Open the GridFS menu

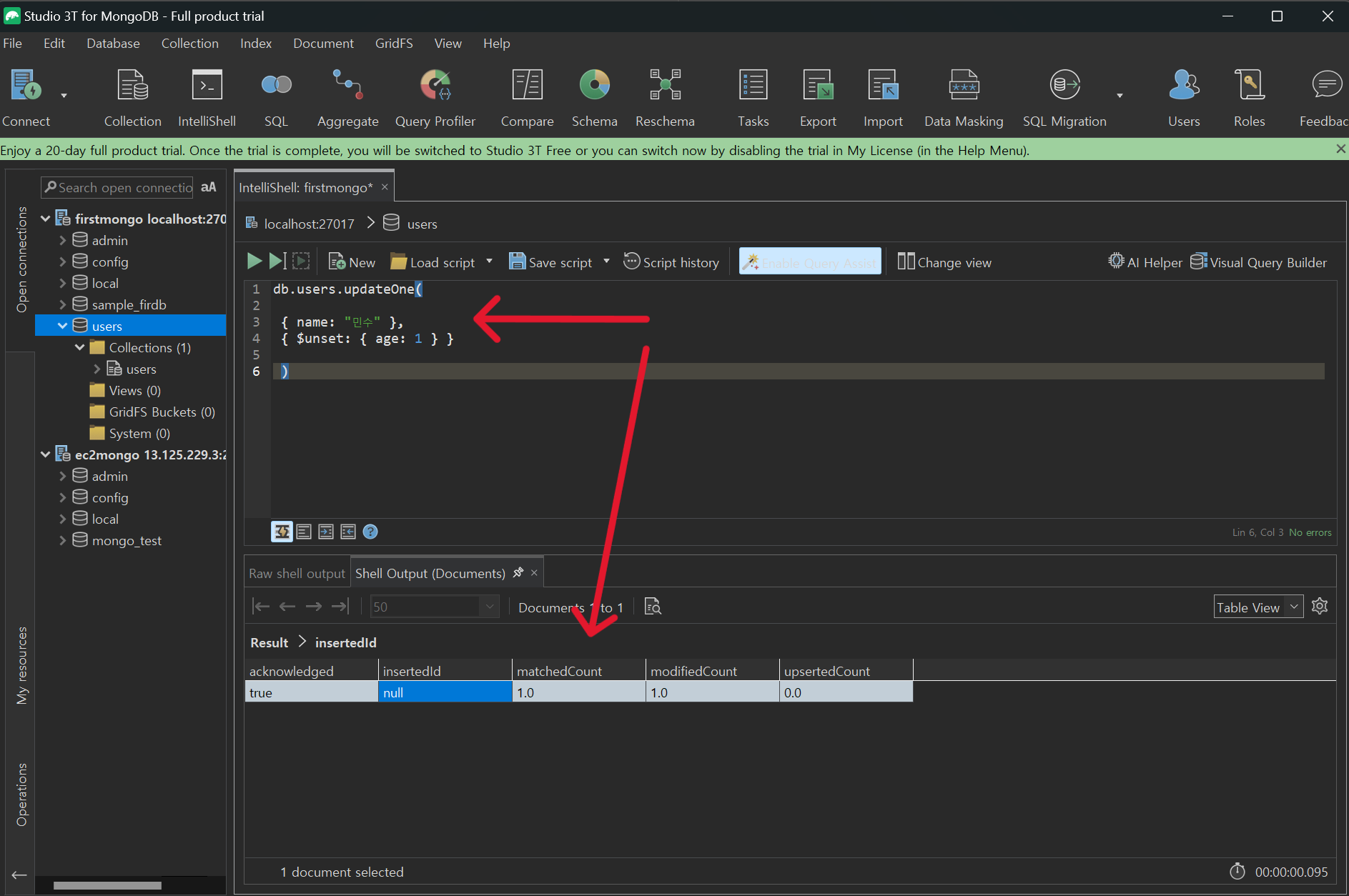(x=394, y=44)
